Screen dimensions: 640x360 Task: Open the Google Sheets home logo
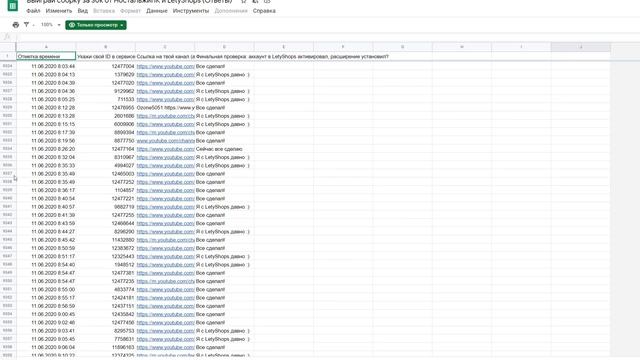(x=13, y=6)
